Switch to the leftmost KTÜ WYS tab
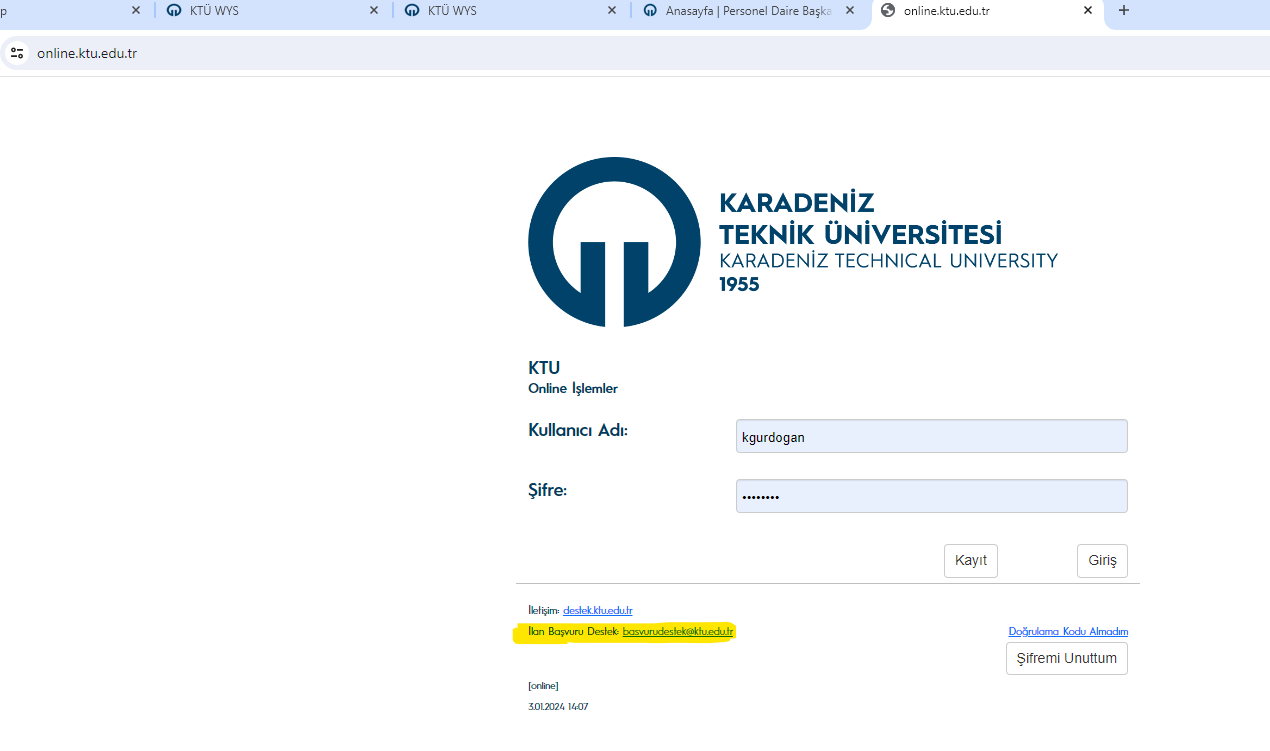The width and height of the screenshot is (1270, 751). coord(274,11)
